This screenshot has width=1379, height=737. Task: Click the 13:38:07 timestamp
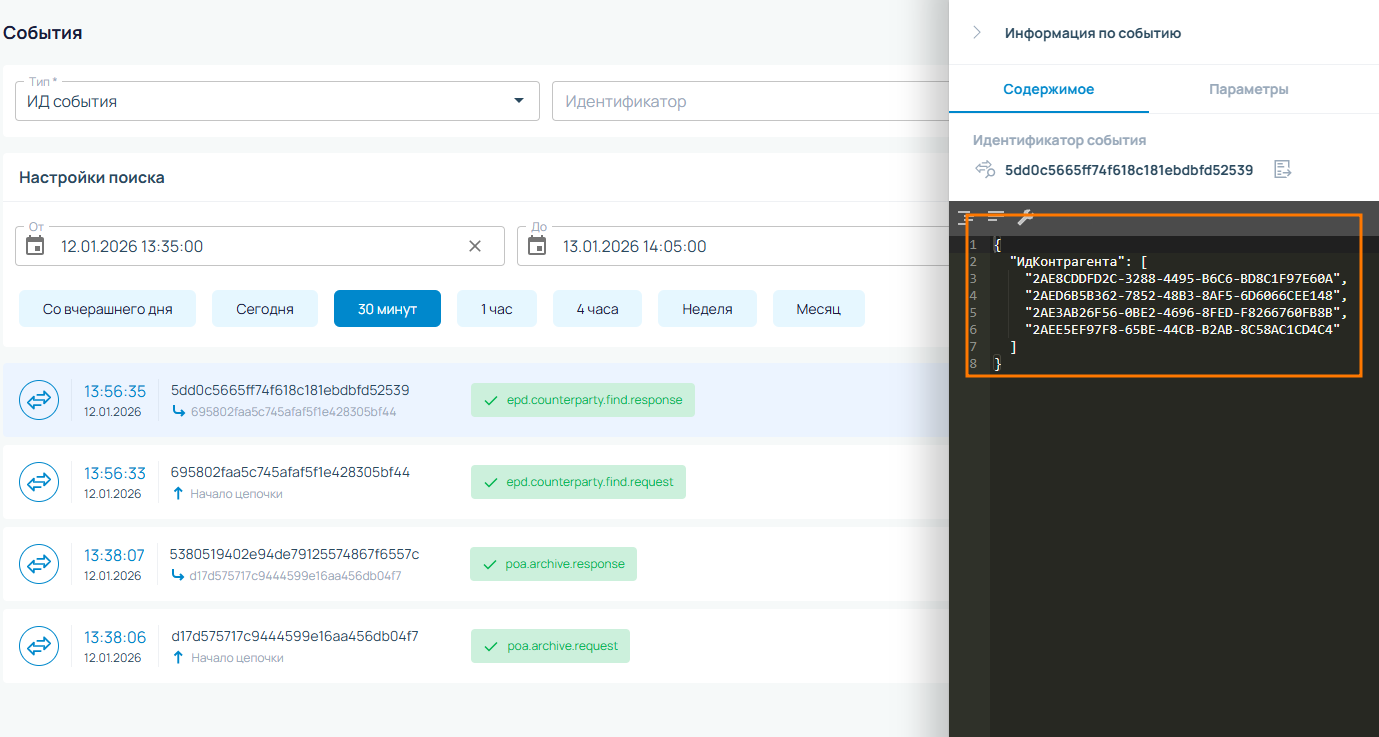click(114, 555)
